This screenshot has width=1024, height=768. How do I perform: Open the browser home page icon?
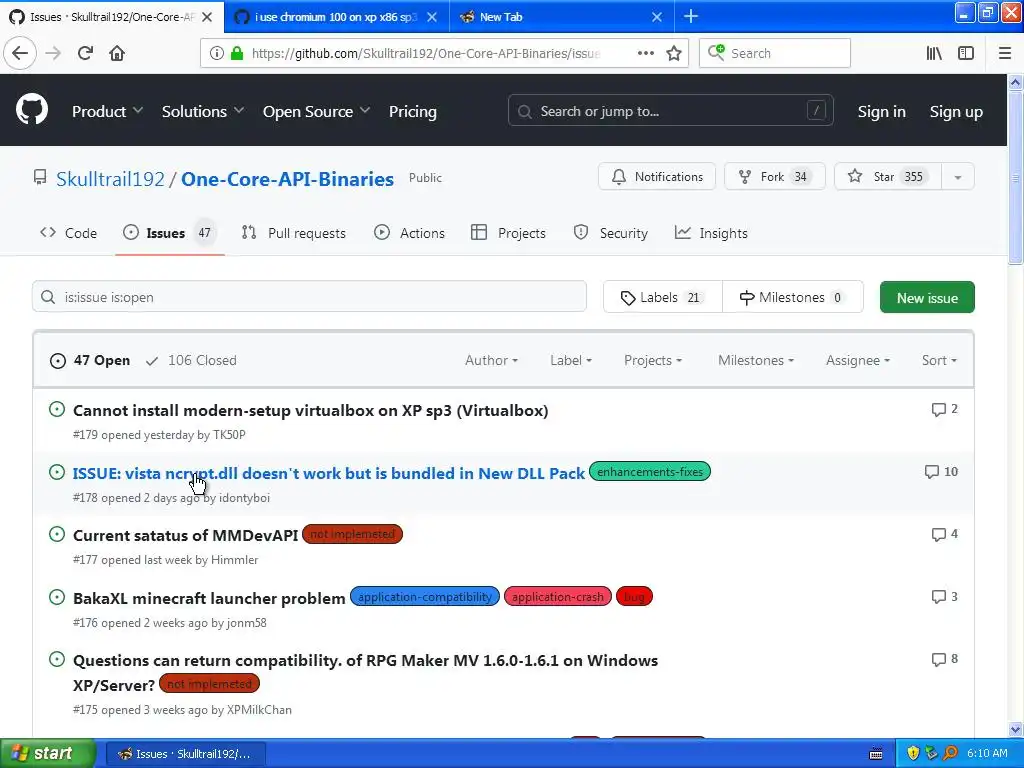(117, 54)
